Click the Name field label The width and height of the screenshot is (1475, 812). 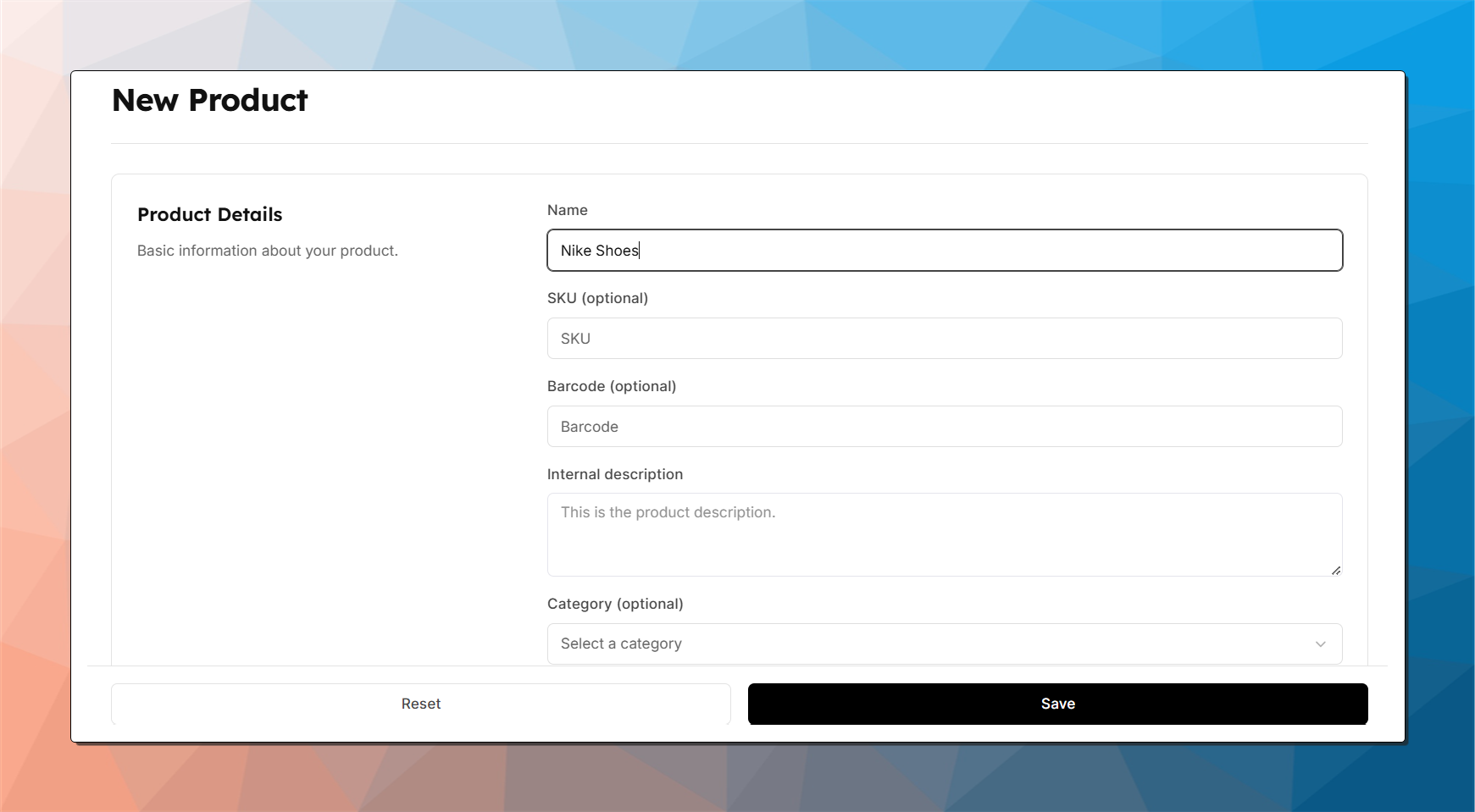[567, 210]
